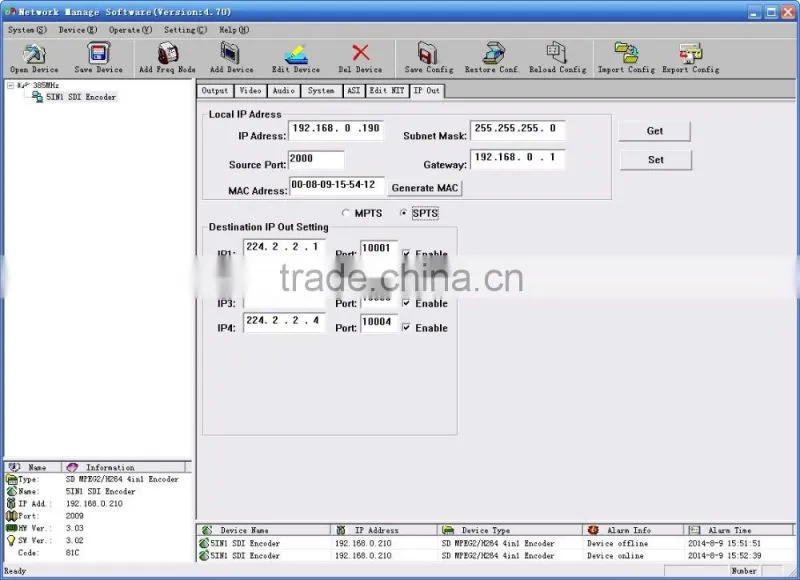Switch to the Video tab
This screenshot has width=800, height=580.
click(x=251, y=91)
